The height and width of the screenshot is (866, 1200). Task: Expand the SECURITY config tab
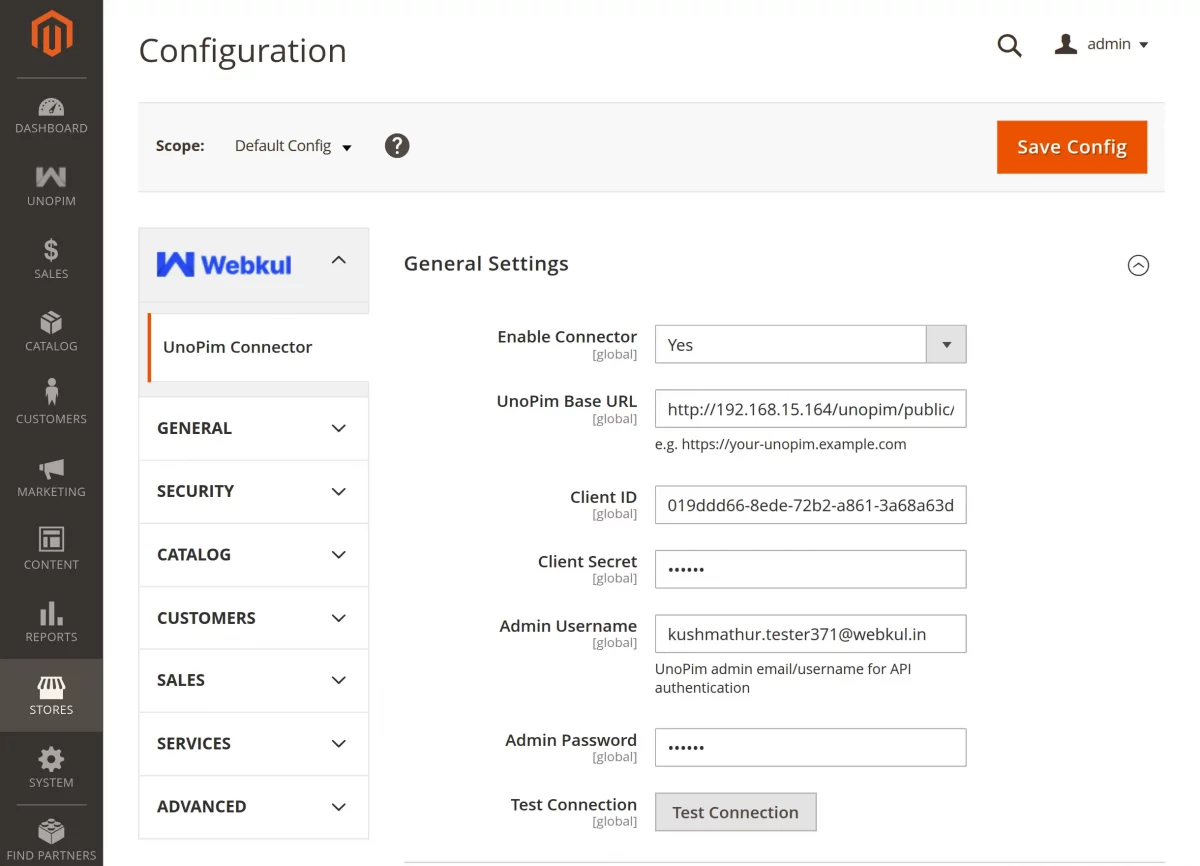point(253,491)
